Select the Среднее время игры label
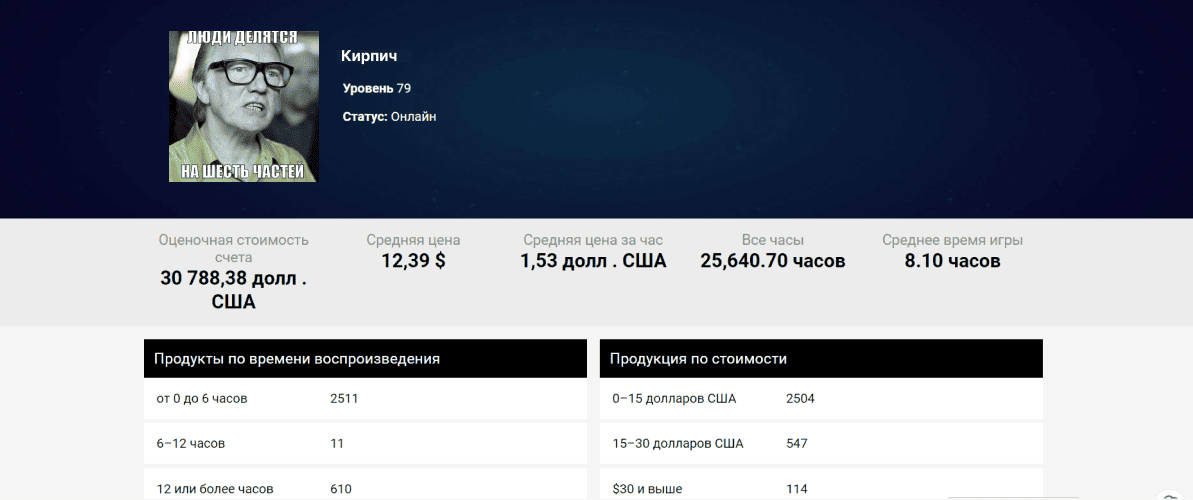1193x500 pixels. (x=952, y=240)
